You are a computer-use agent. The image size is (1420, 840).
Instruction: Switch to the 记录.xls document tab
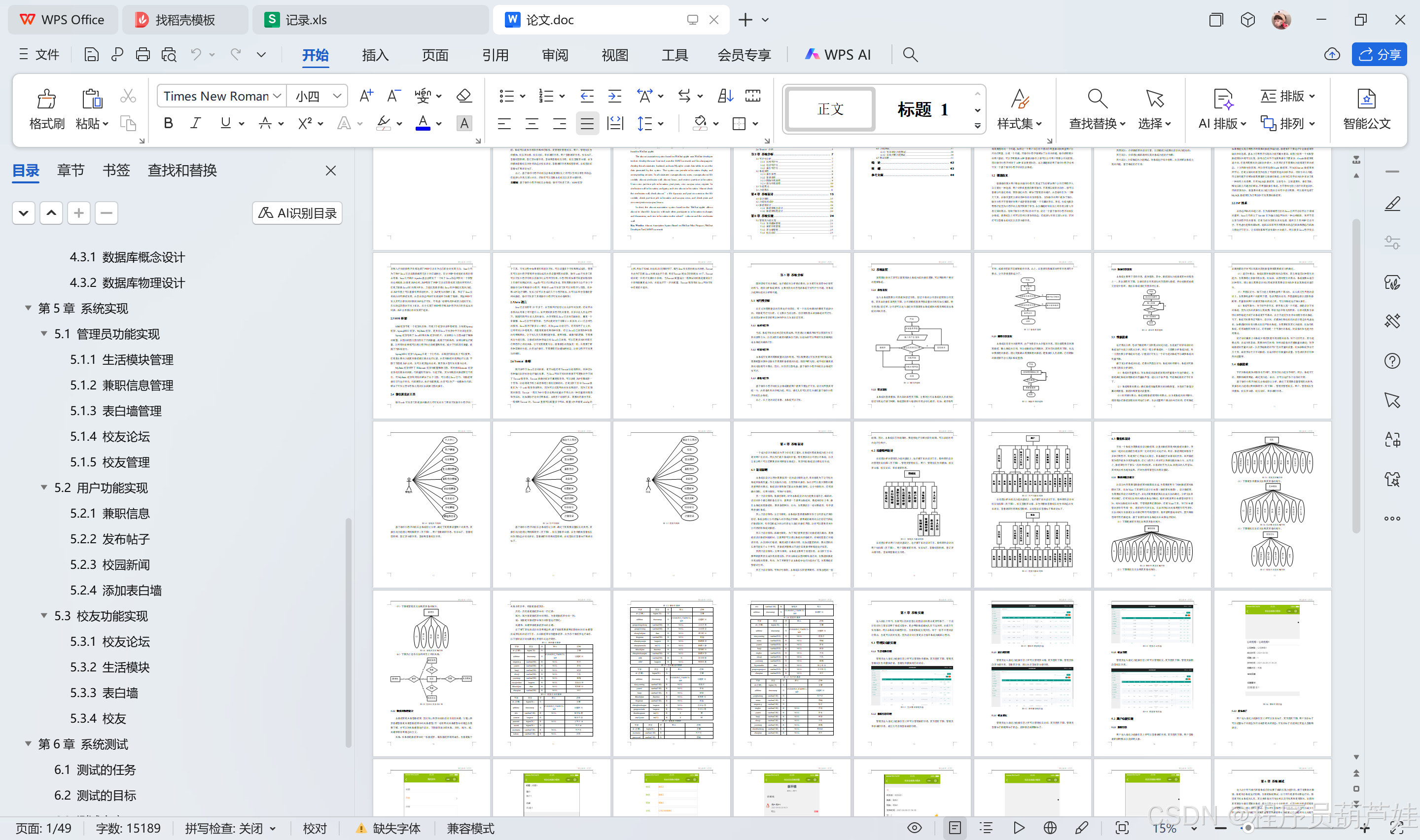(x=370, y=20)
